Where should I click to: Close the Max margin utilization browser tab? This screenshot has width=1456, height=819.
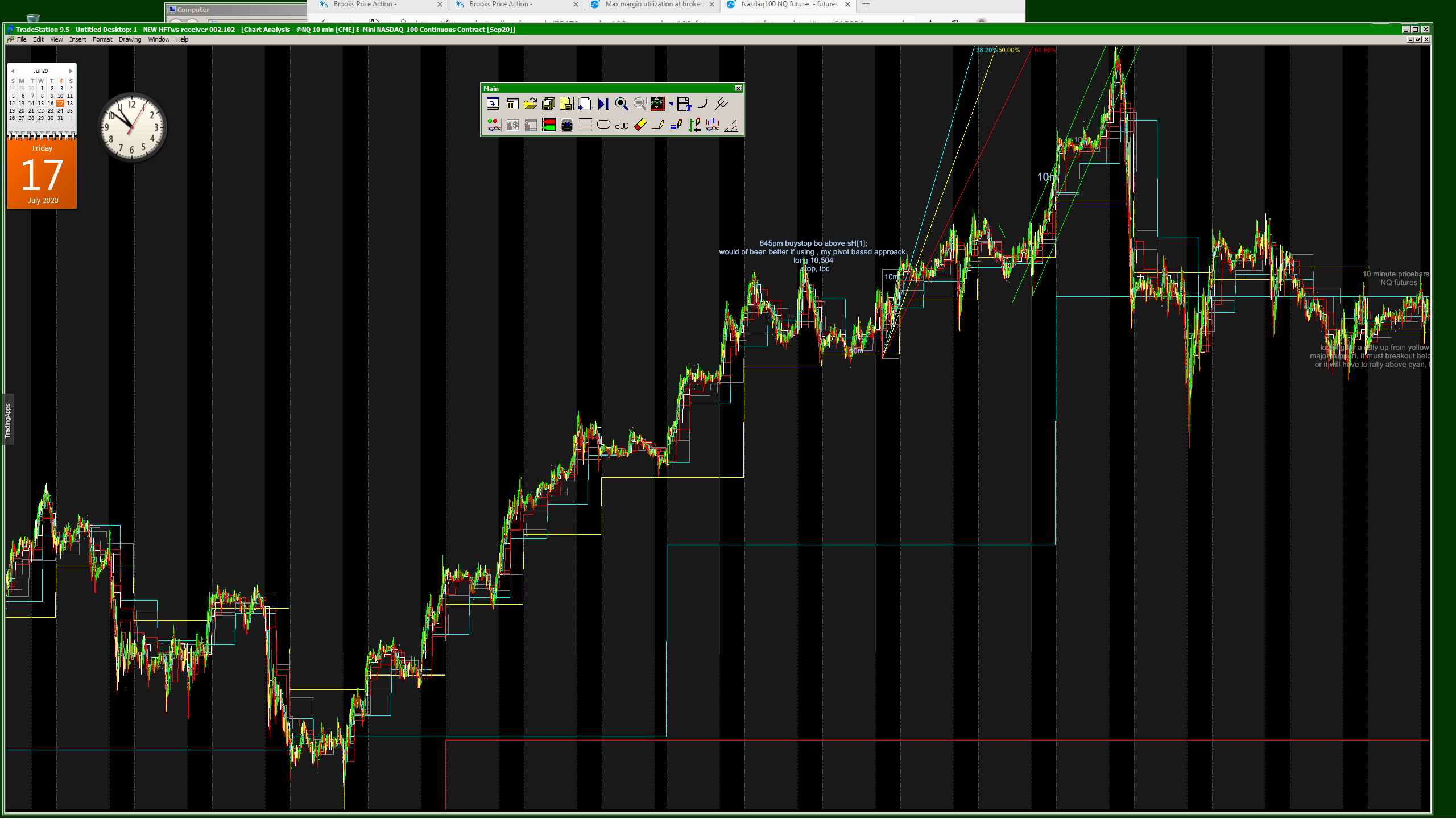pyautogui.click(x=712, y=4)
